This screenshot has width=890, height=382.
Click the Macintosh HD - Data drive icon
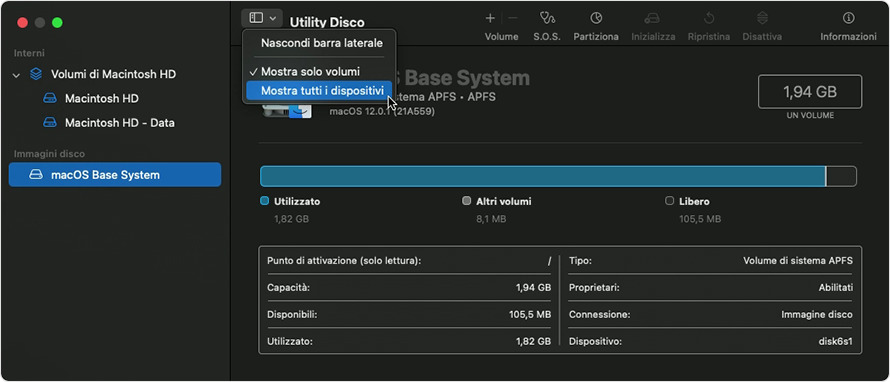click(x=50, y=123)
